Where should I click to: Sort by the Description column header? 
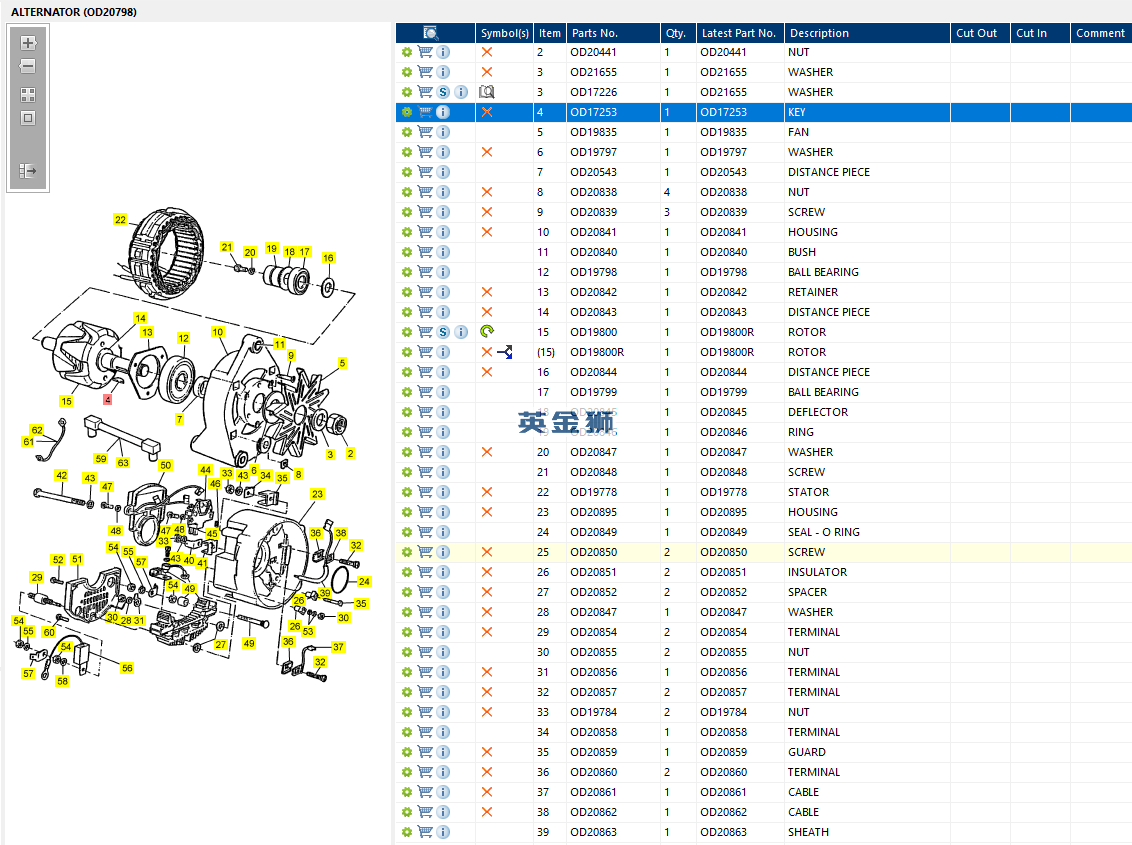click(x=818, y=33)
